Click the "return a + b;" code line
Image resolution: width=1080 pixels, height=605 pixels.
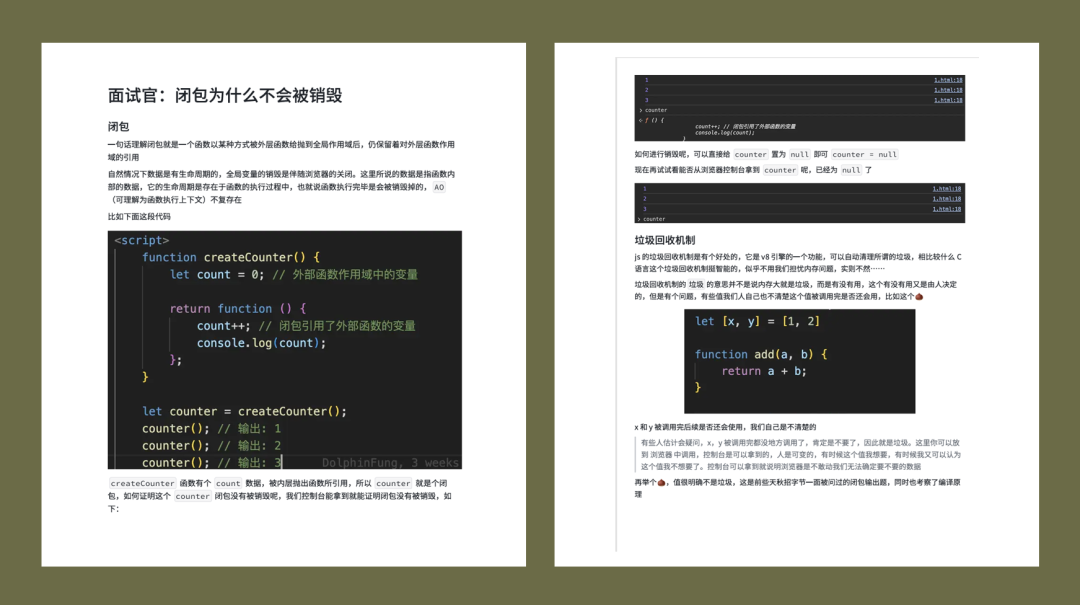(764, 371)
